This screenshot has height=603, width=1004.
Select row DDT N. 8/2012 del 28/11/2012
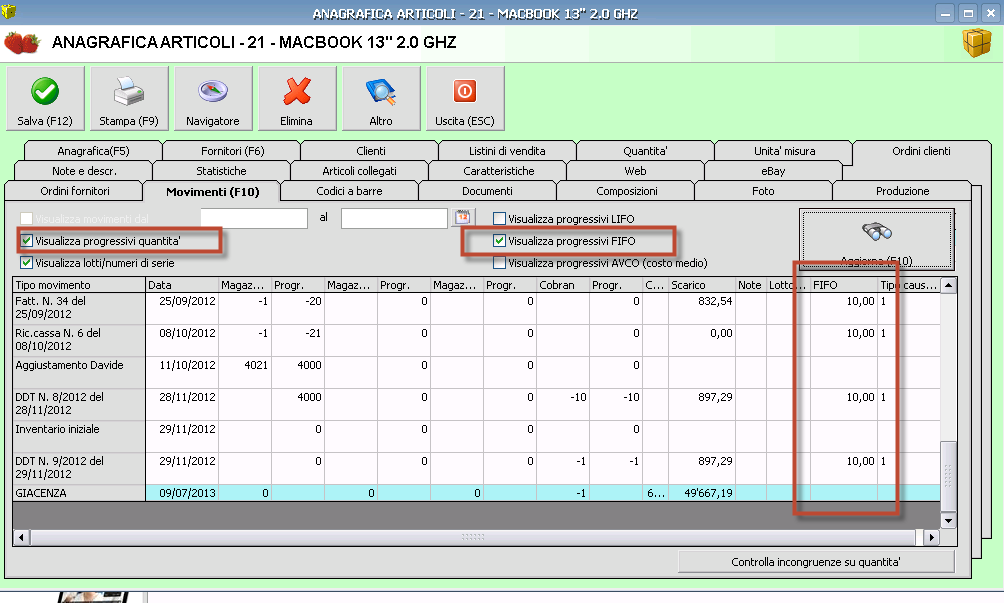(x=476, y=405)
